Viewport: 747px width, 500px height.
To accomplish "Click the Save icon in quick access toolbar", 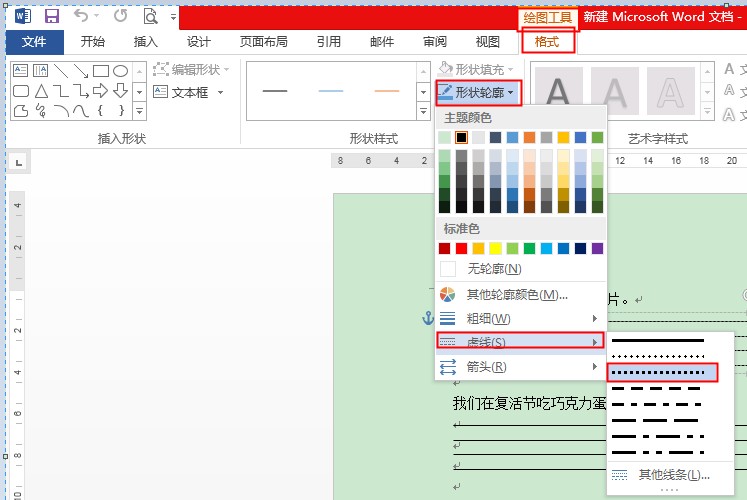I will tap(52, 16).
